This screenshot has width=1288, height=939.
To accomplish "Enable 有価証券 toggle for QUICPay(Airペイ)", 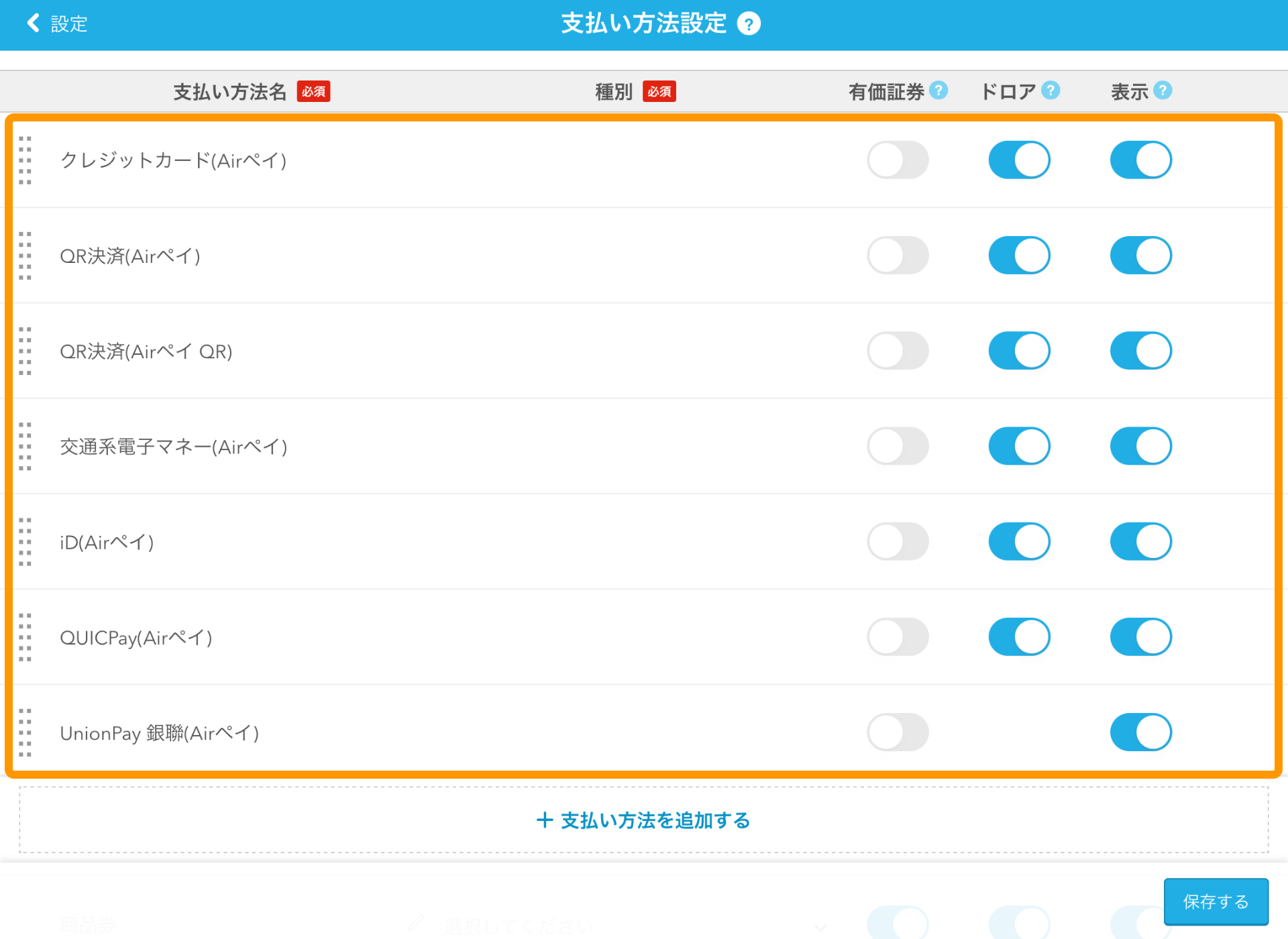I will (898, 637).
